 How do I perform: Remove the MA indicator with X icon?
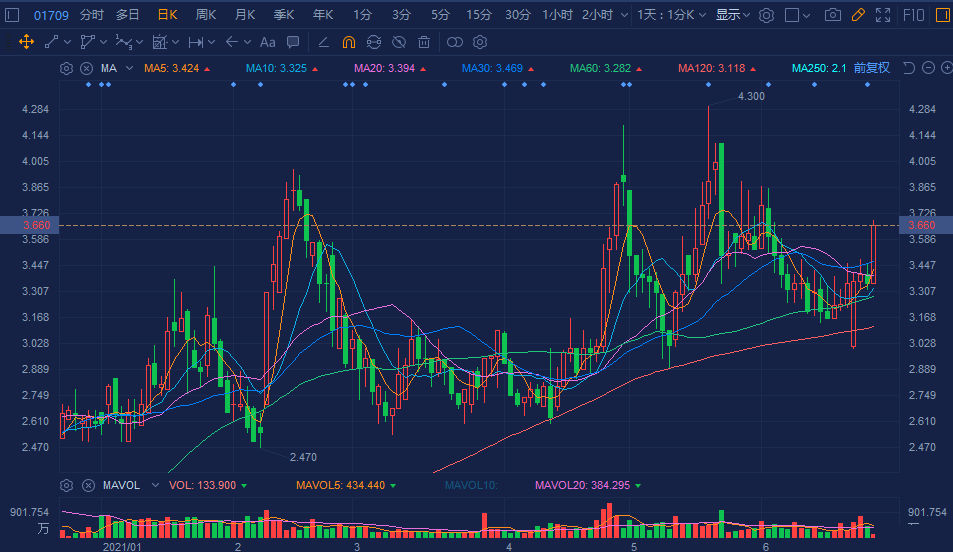tap(87, 68)
